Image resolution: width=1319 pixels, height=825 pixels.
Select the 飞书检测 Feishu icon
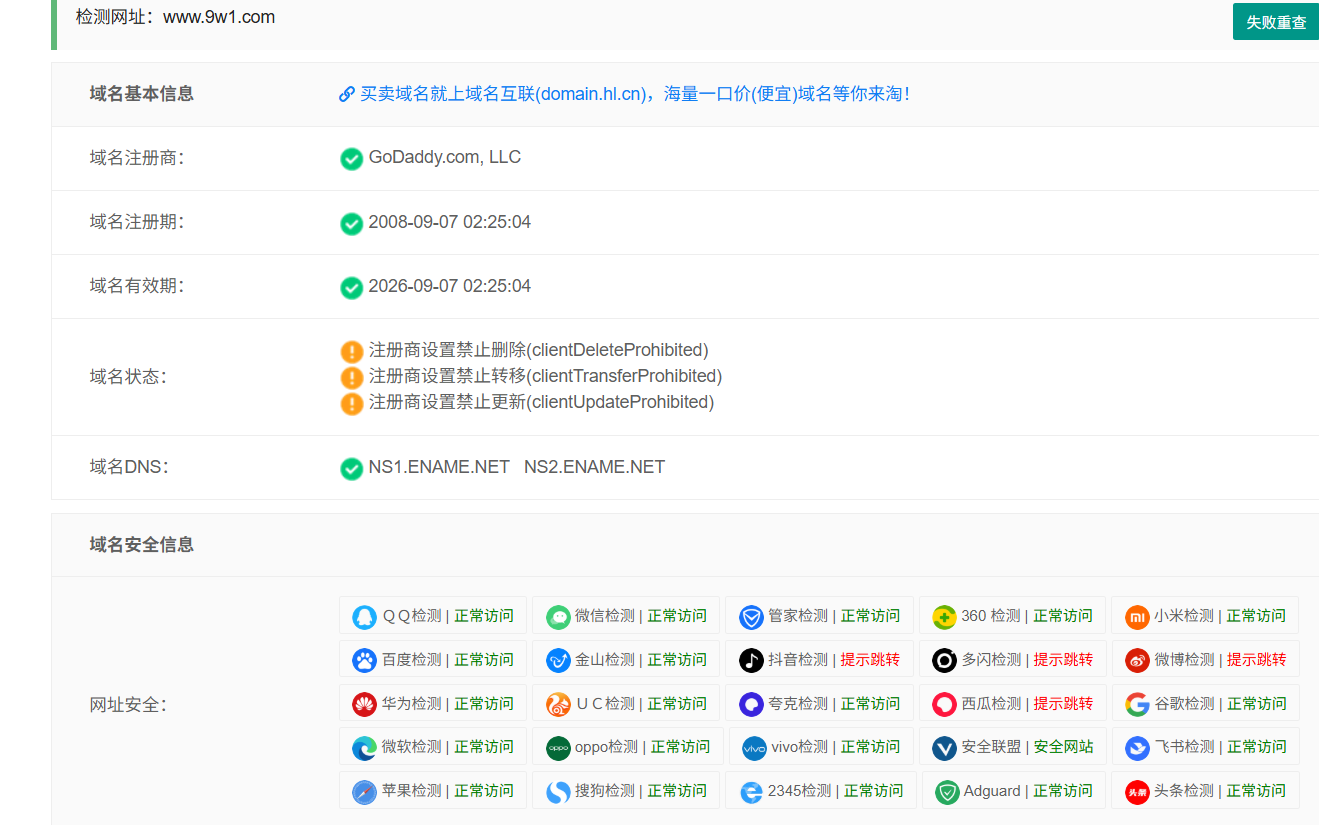(x=1137, y=746)
